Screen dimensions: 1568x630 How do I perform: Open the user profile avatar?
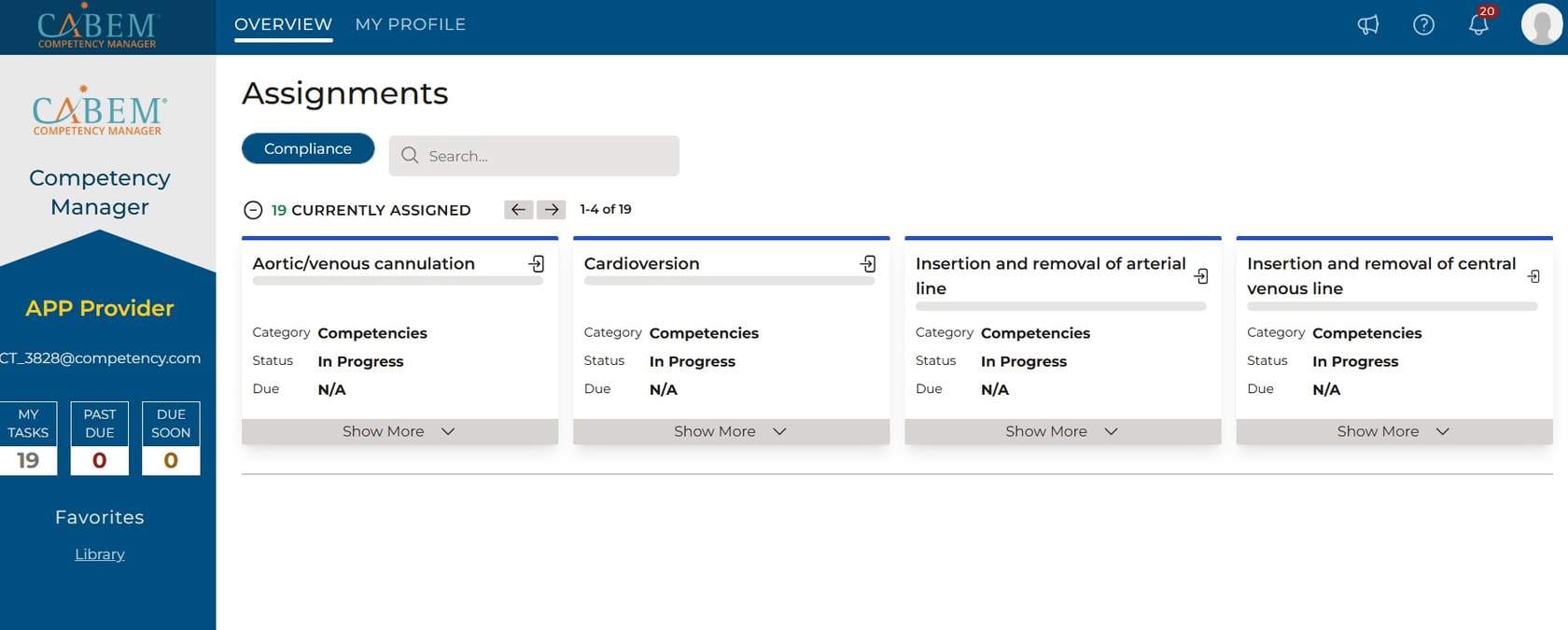(x=1541, y=25)
